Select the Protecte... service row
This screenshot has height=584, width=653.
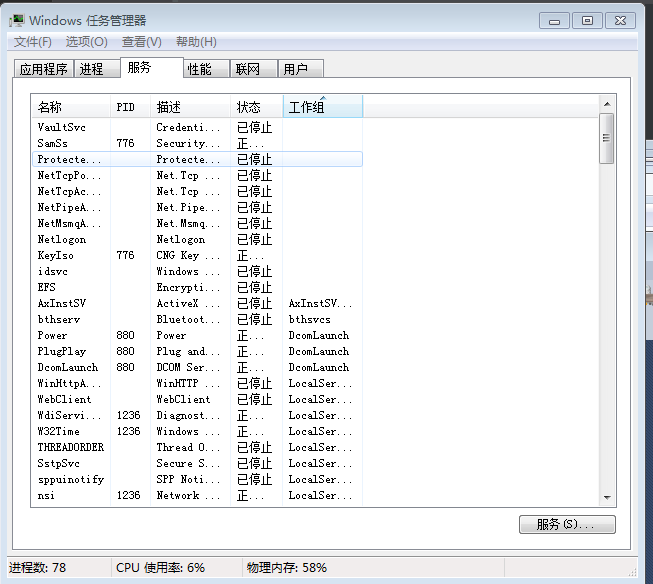(x=197, y=159)
